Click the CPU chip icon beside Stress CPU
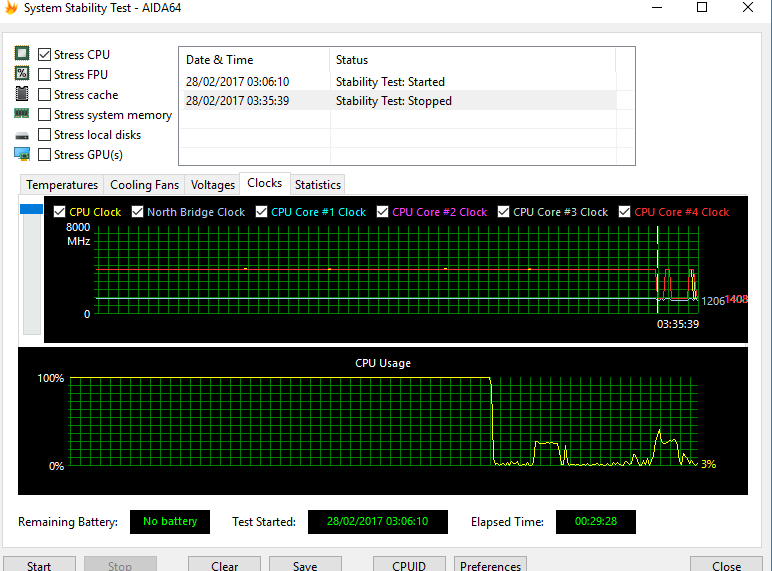 click(x=22, y=53)
